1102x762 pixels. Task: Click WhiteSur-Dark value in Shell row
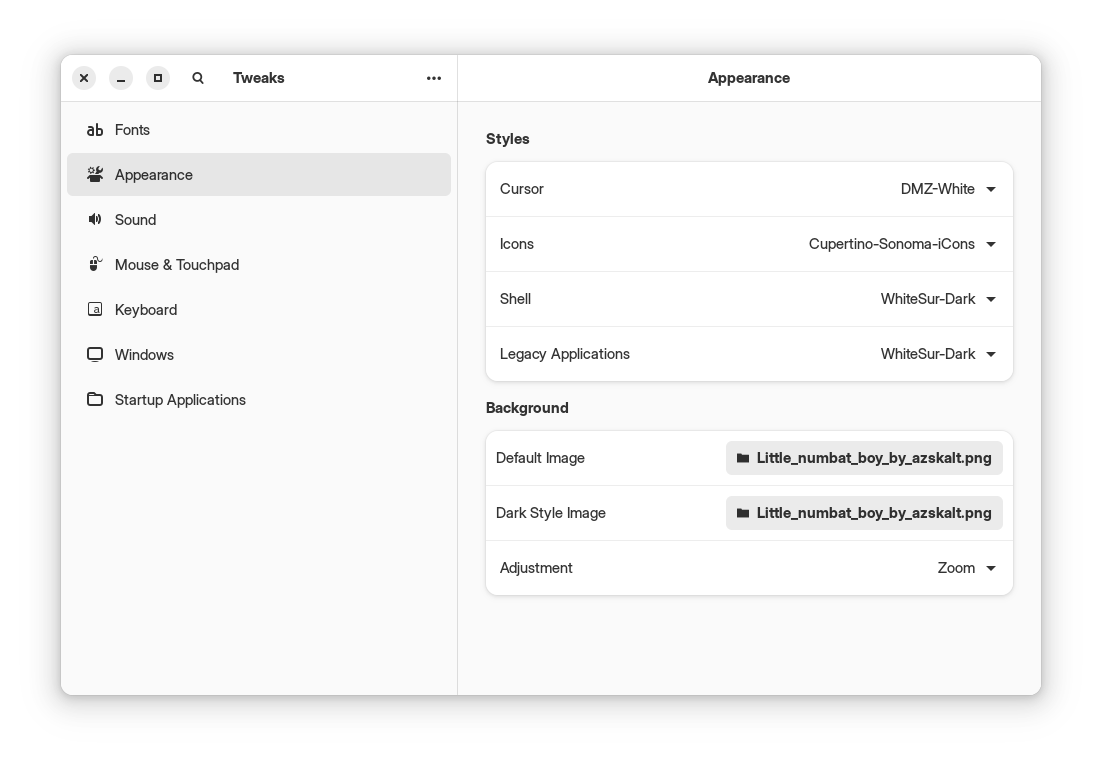coord(928,299)
